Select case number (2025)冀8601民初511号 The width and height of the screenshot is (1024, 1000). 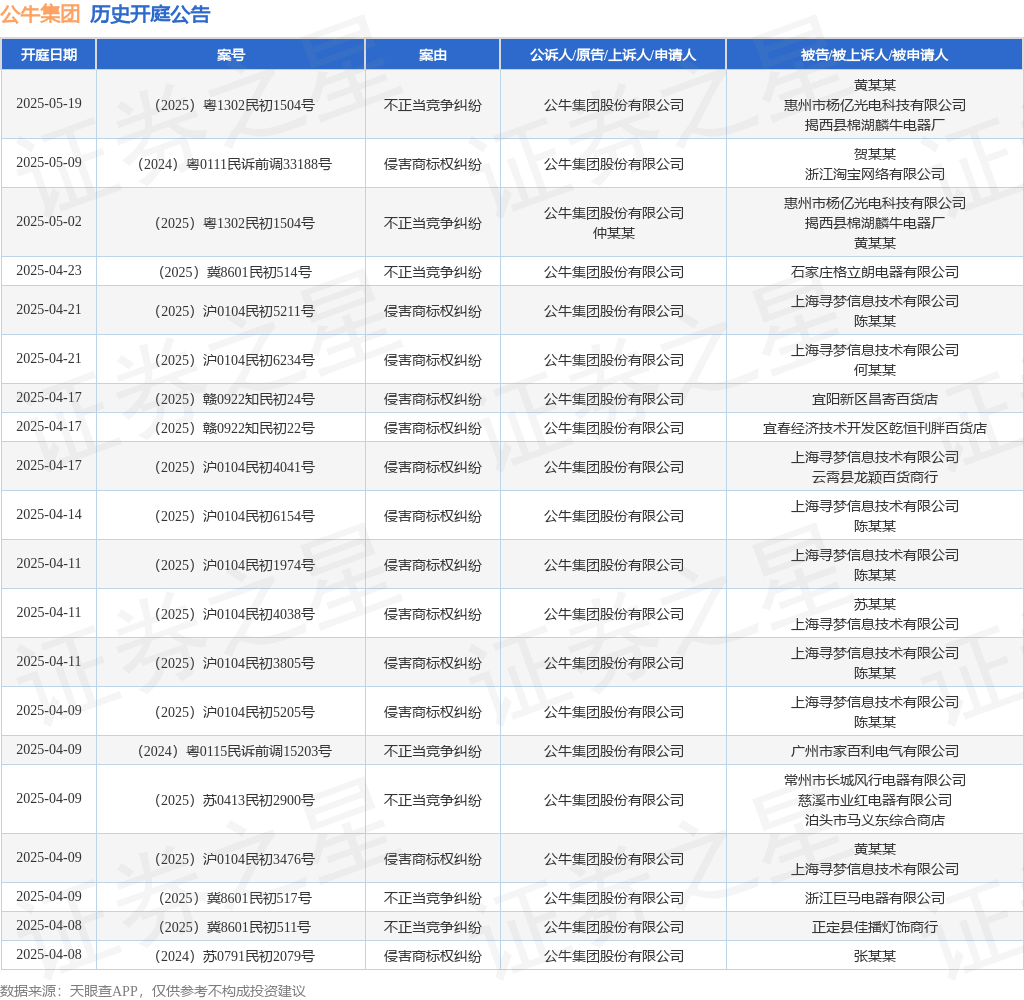coord(234,927)
